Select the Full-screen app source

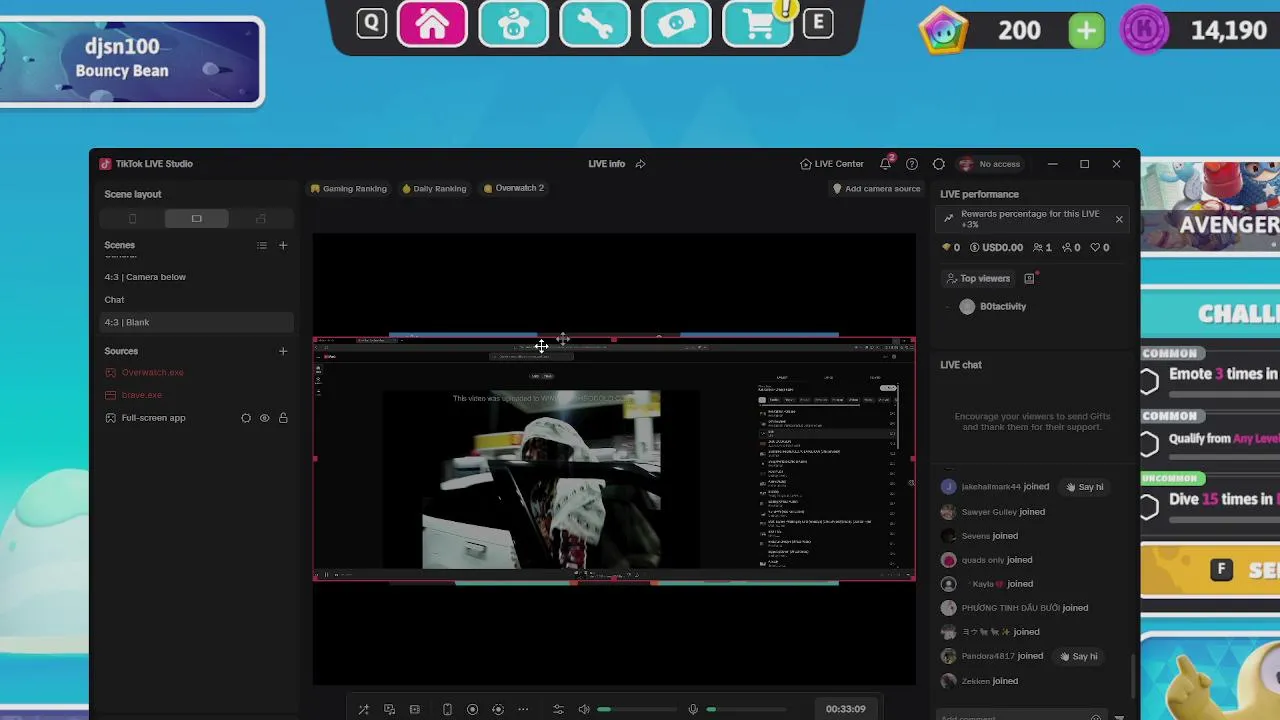coord(153,418)
